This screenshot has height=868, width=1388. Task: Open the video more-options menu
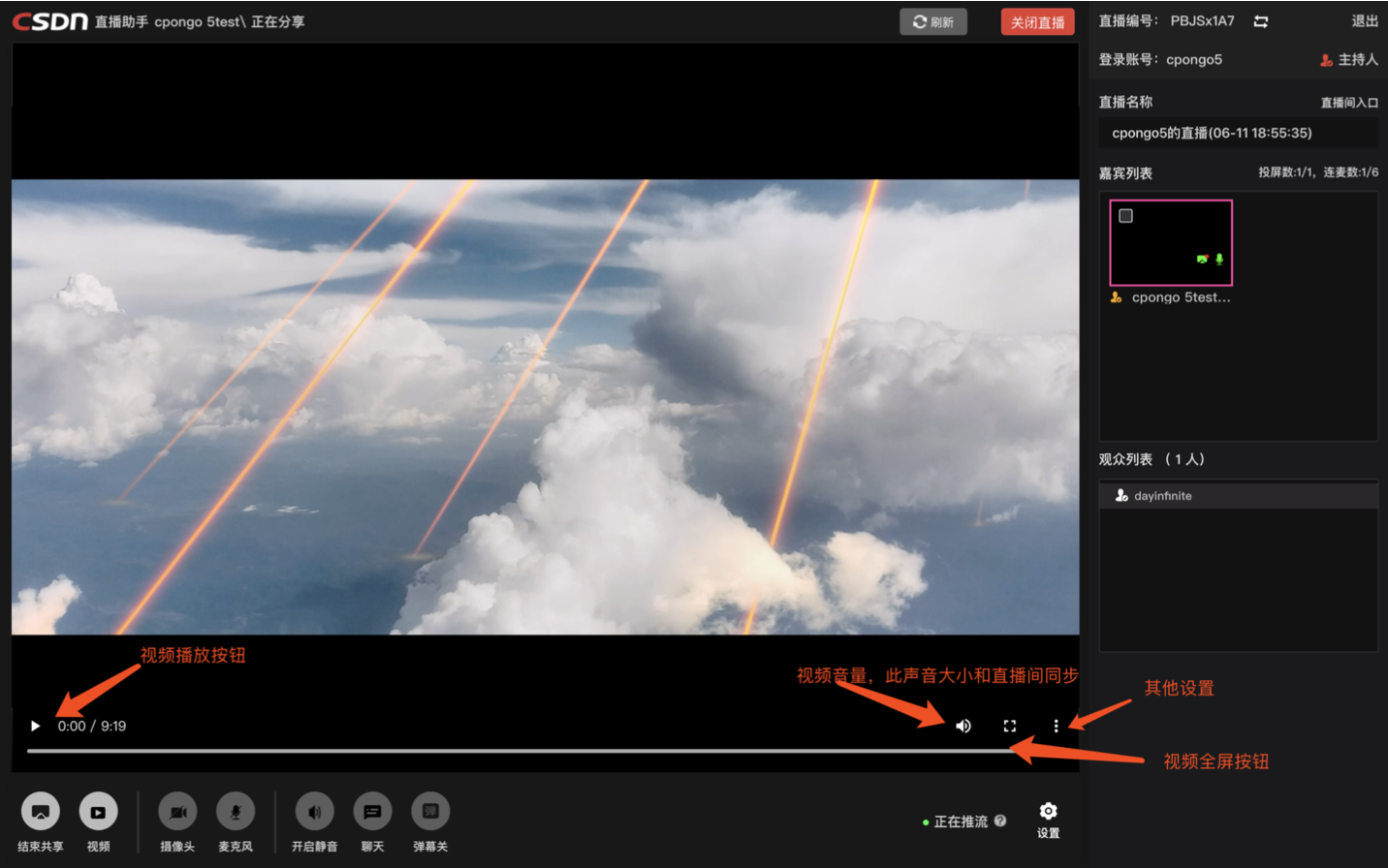tap(1056, 726)
